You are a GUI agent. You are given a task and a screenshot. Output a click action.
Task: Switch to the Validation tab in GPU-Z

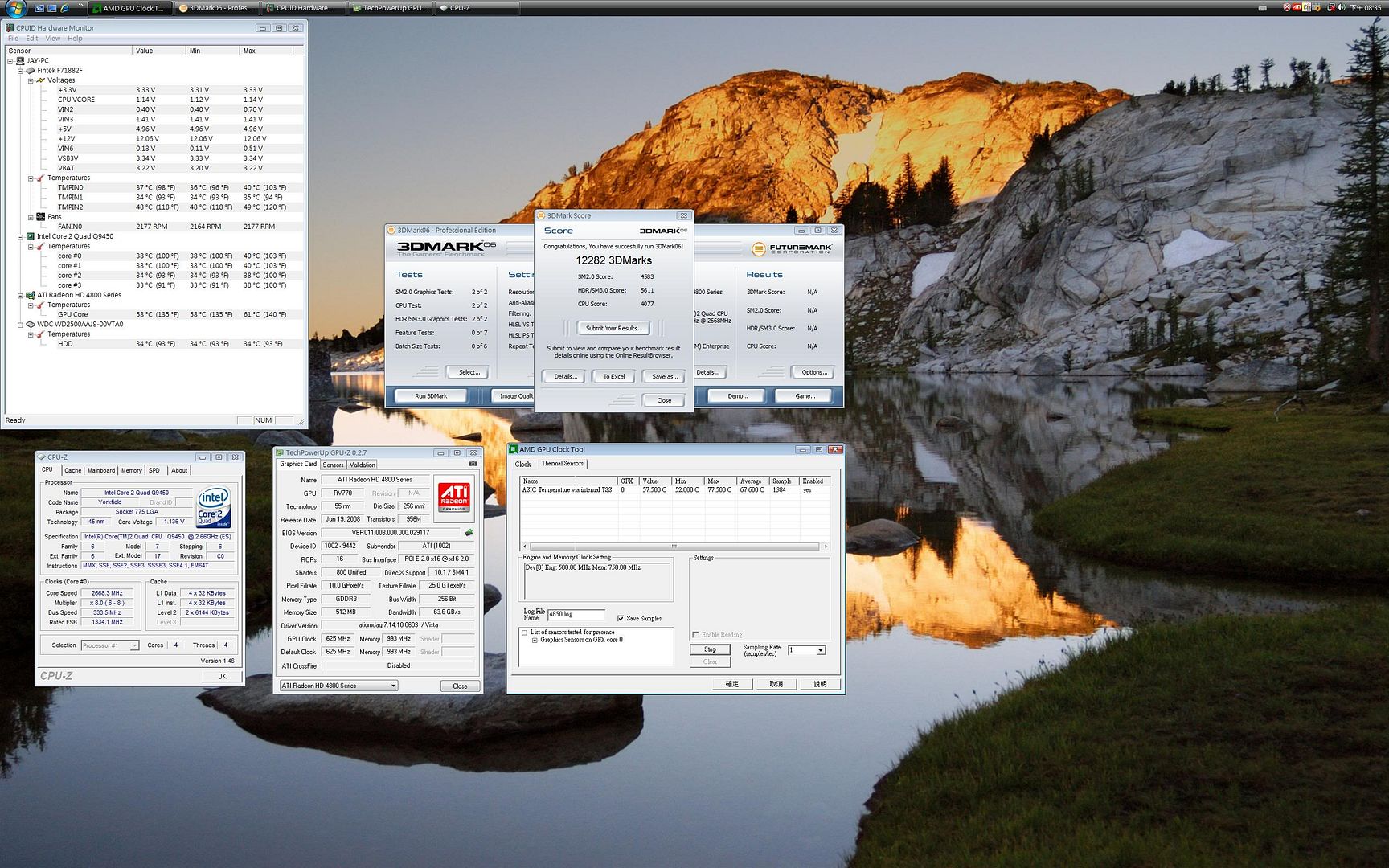(363, 465)
